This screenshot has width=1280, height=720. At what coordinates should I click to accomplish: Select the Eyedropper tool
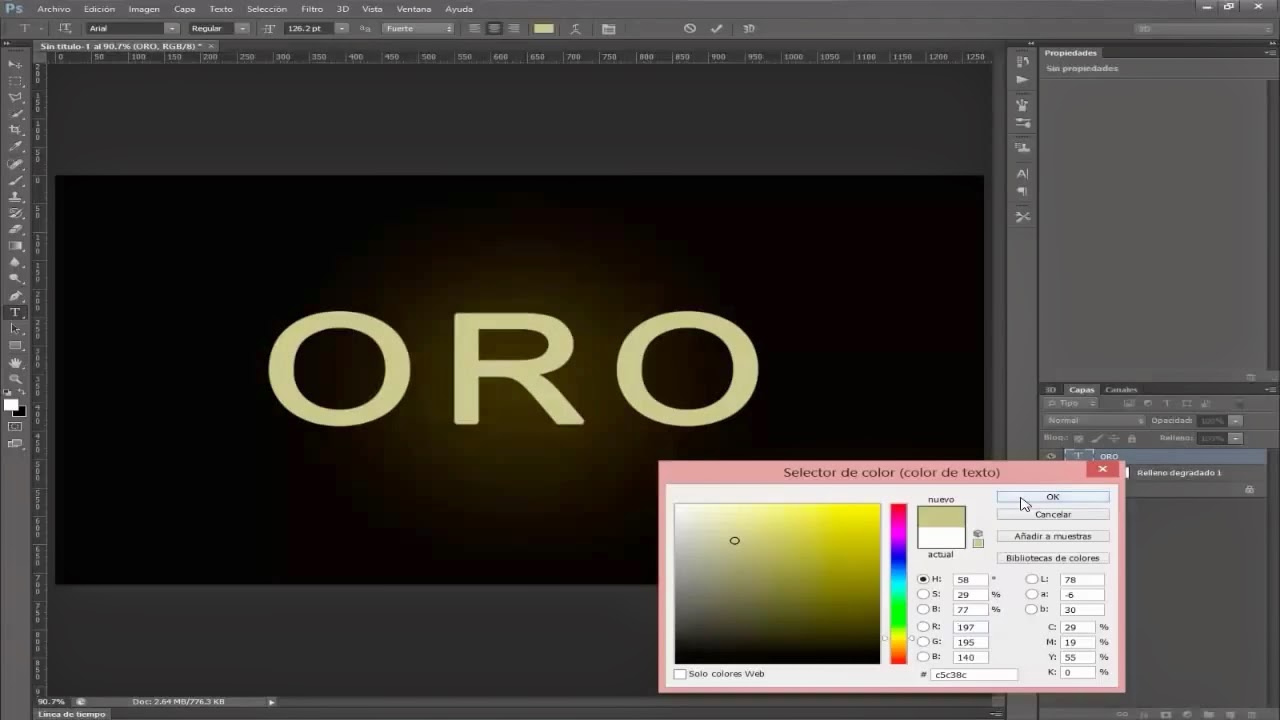[15, 147]
